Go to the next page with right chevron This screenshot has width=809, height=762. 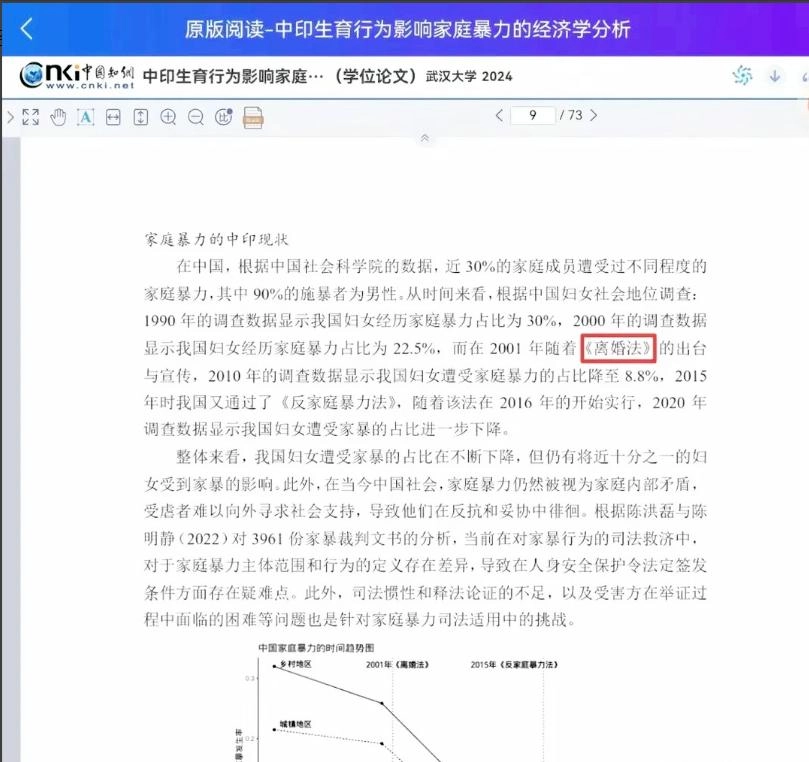click(592, 115)
